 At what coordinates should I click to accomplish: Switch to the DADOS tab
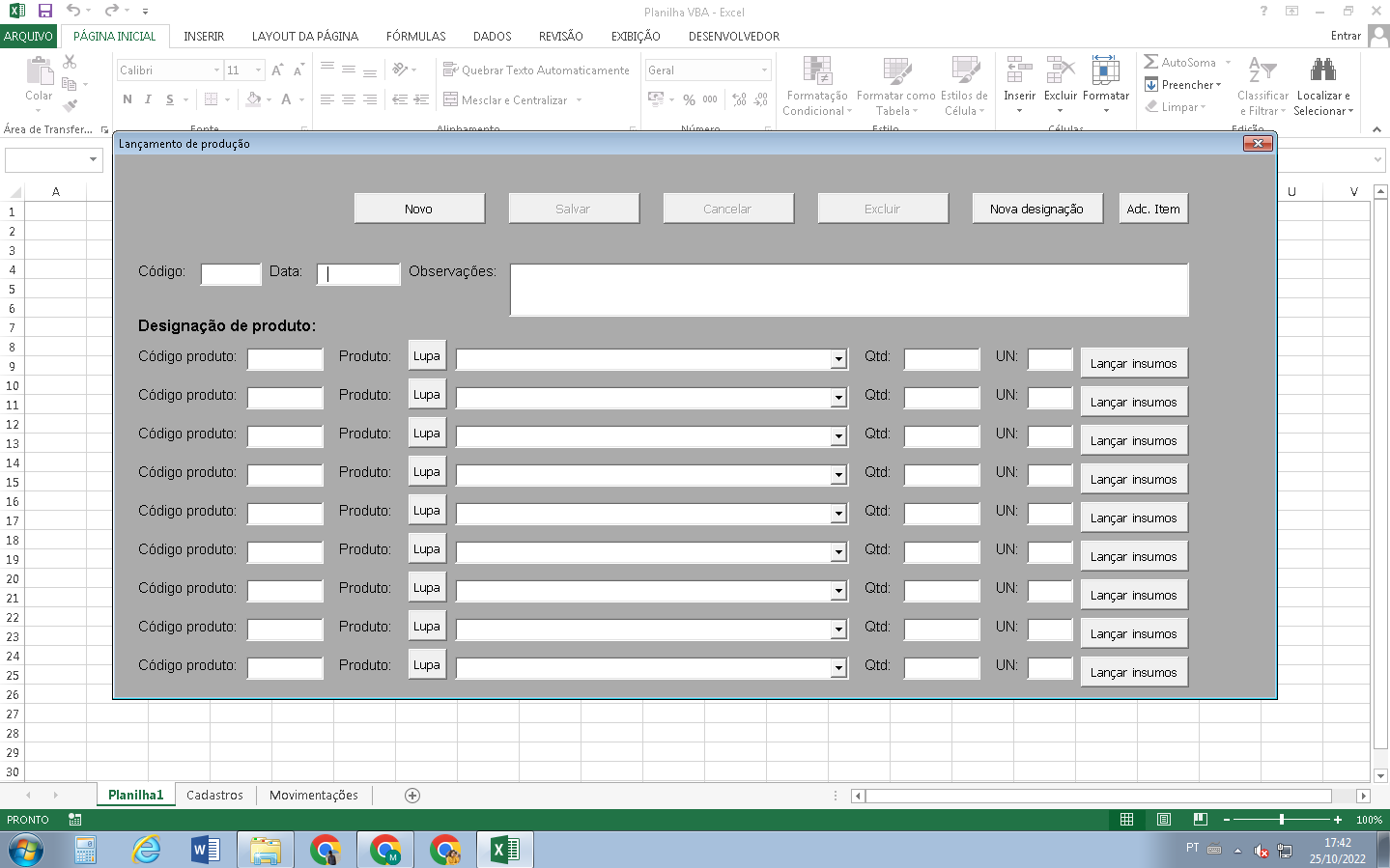(493, 36)
